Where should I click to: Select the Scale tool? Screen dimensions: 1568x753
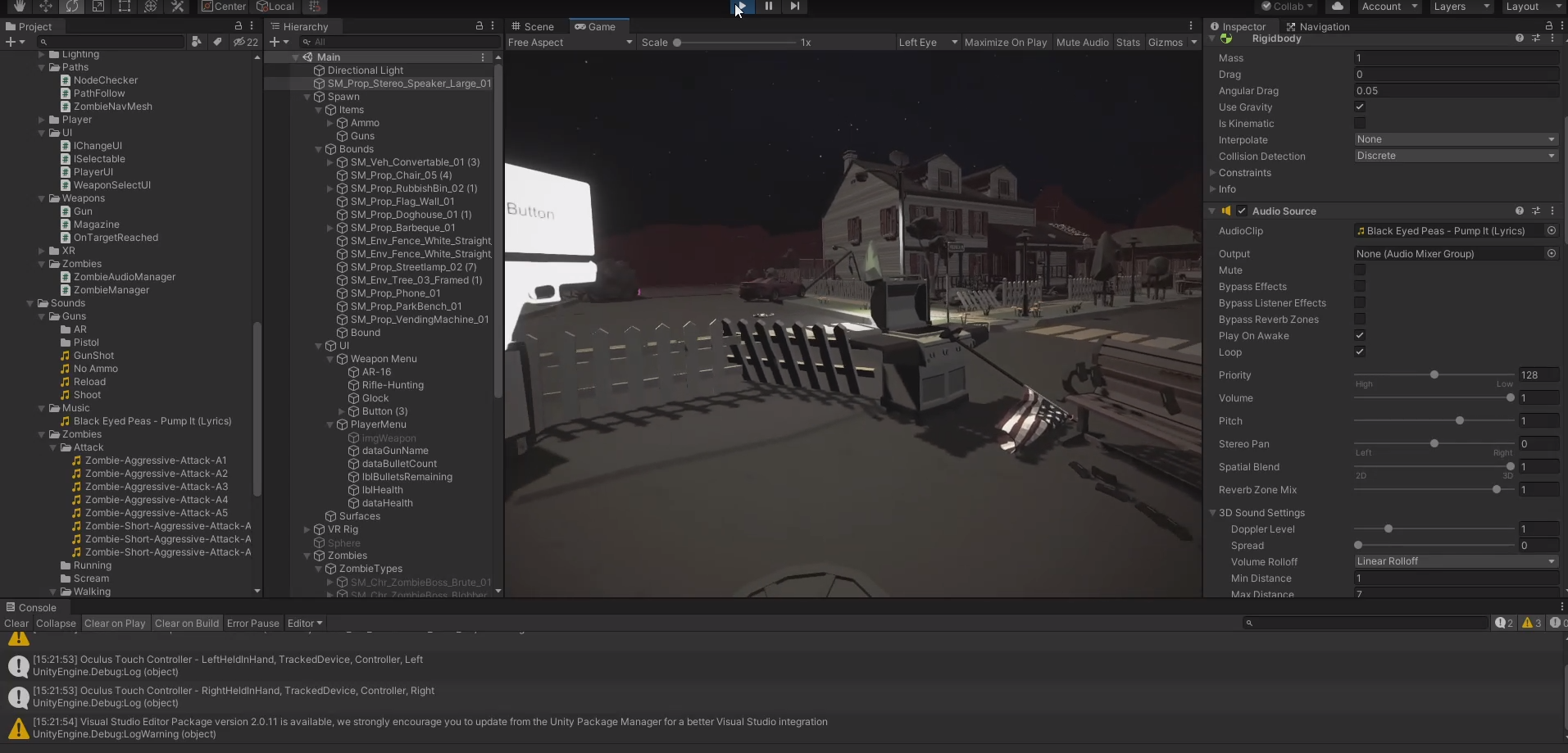[x=98, y=7]
